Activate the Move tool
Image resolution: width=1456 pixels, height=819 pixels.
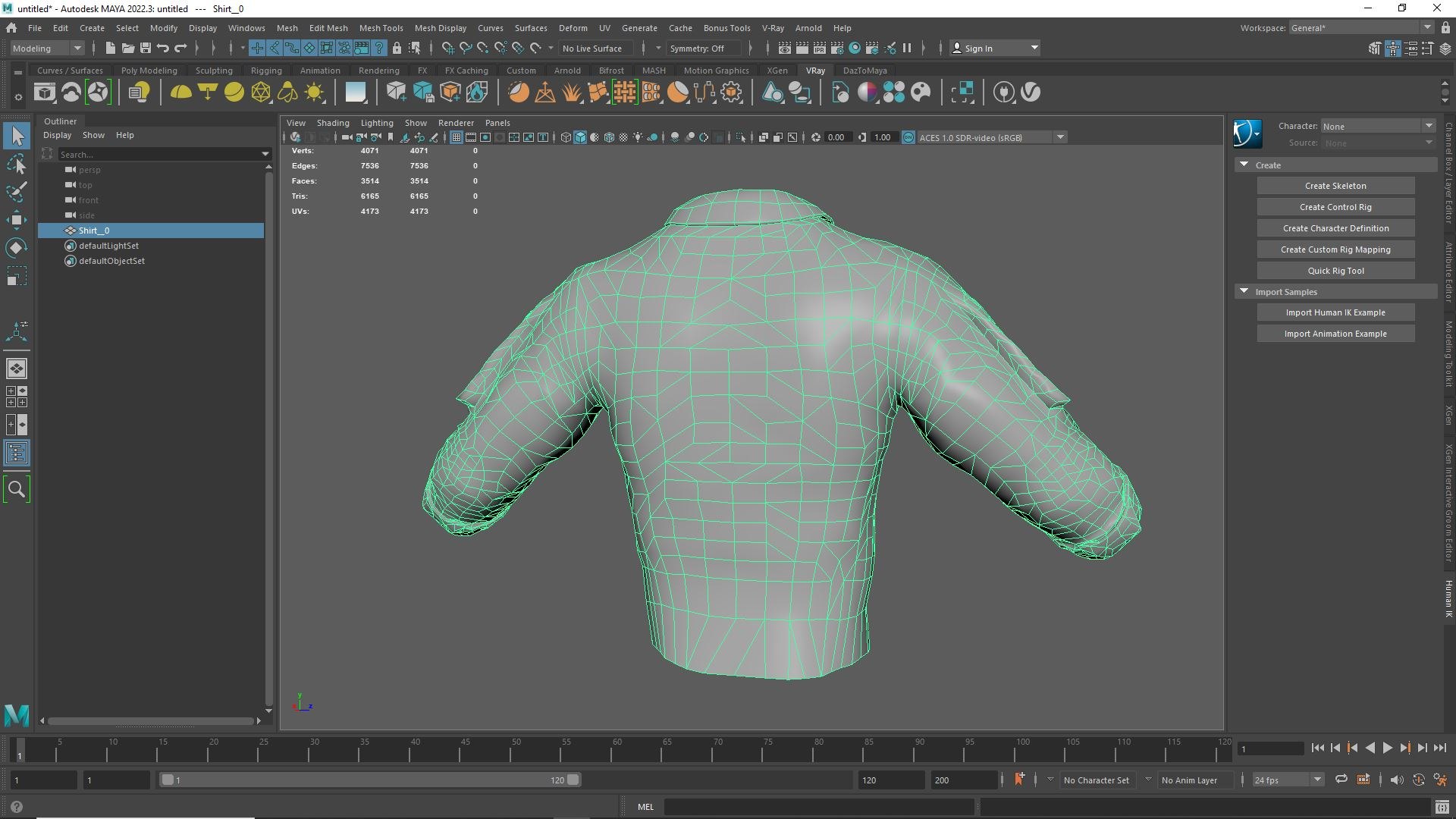click(x=17, y=220)
